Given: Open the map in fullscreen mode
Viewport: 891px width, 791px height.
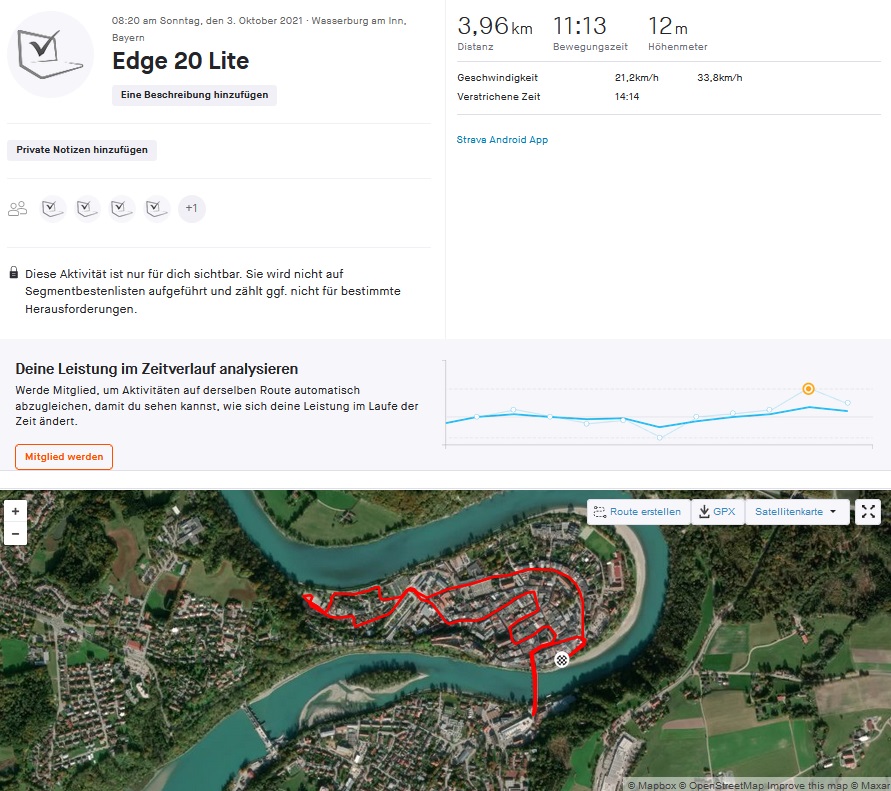Looking at the screenshot, I should click(x=868, y=512).
